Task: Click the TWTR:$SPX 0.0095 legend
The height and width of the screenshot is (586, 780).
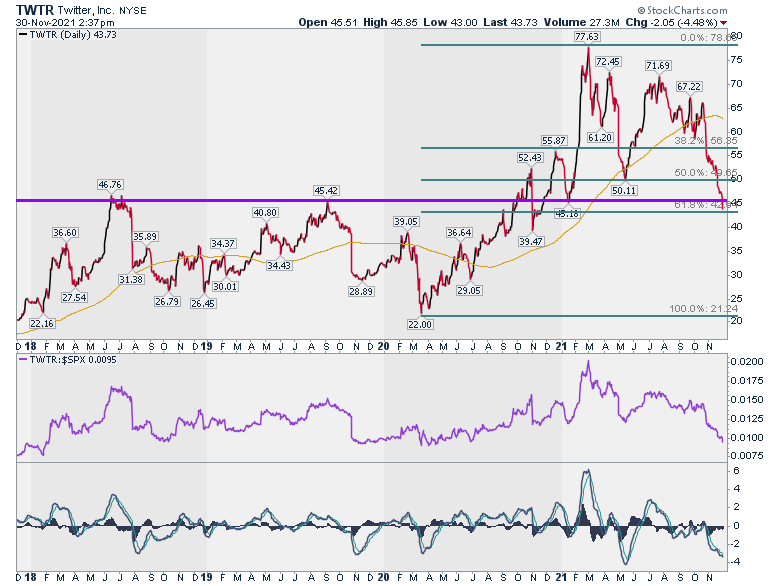Action: 67,360
